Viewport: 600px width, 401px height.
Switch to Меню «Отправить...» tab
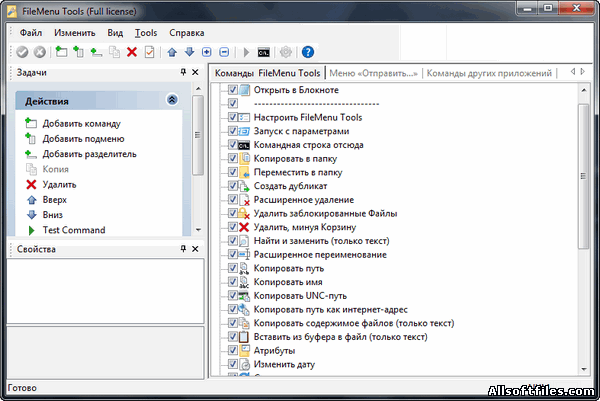coord(373,73)
